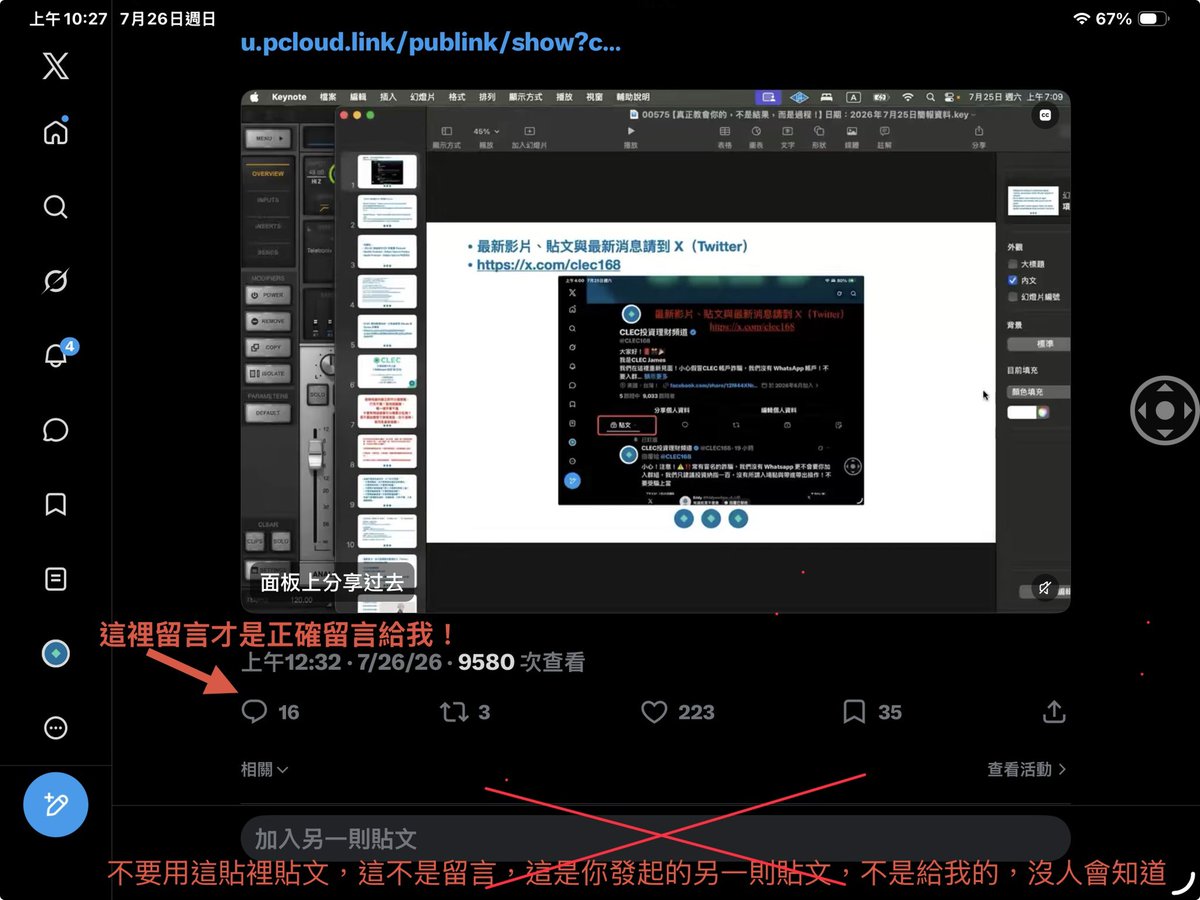Open the profile avatar in the sidebar
Viewport: 1200px width, 900px height.
[56, 654]
